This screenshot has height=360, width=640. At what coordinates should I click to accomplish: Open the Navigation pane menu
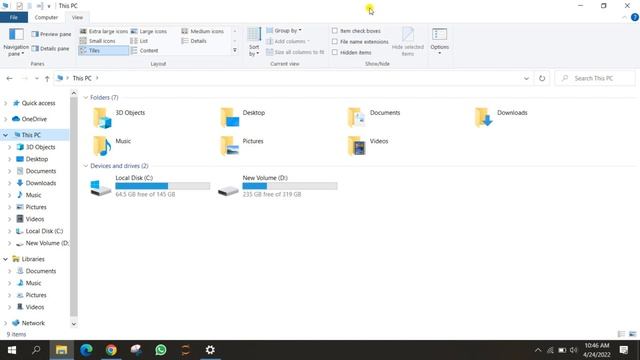[16, 42]
